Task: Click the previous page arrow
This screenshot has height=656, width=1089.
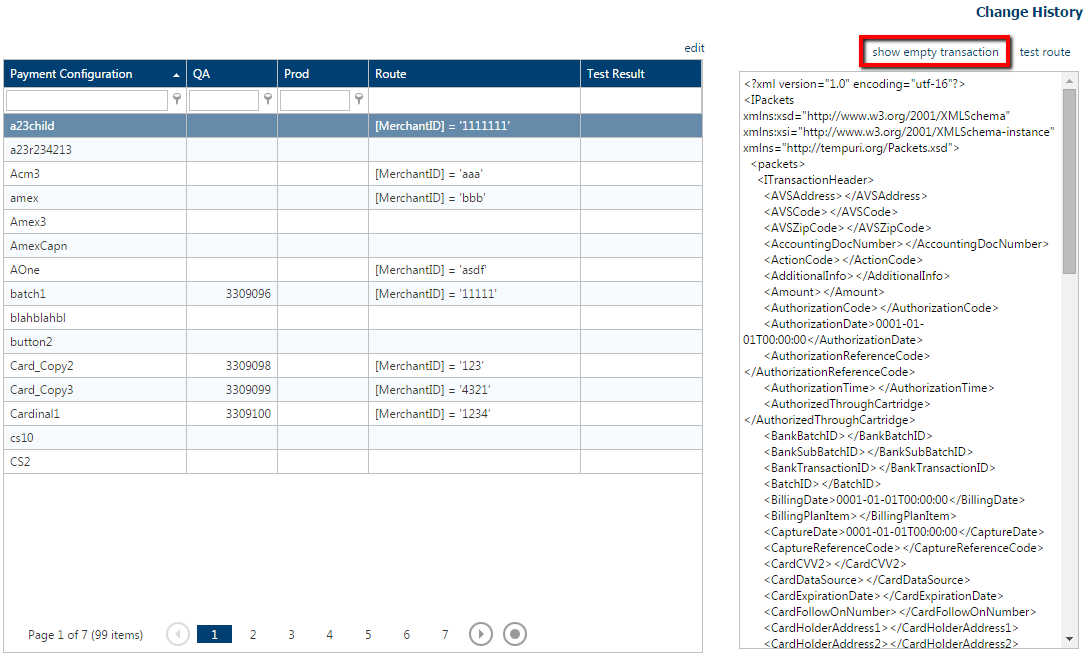Action: coord(178,634)
